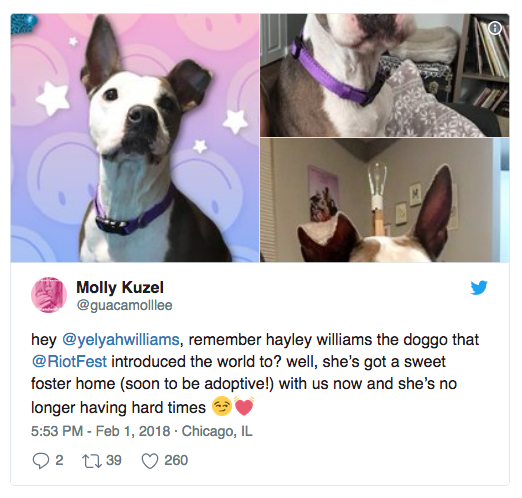The height and width of the screenshot is (498, 522).
Task: Like the tweet with the heart icon
Action: (150, 461)
